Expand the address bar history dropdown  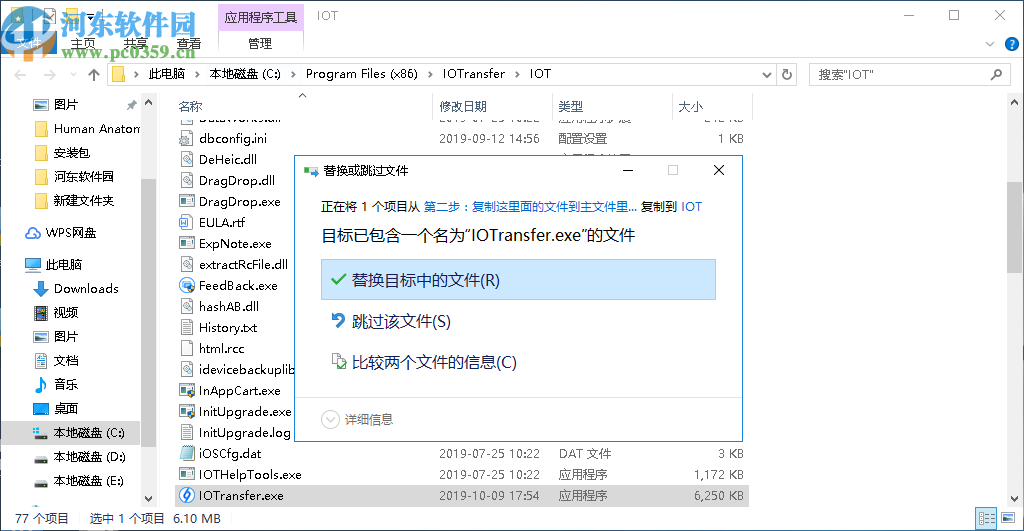(x=767, y=74)
